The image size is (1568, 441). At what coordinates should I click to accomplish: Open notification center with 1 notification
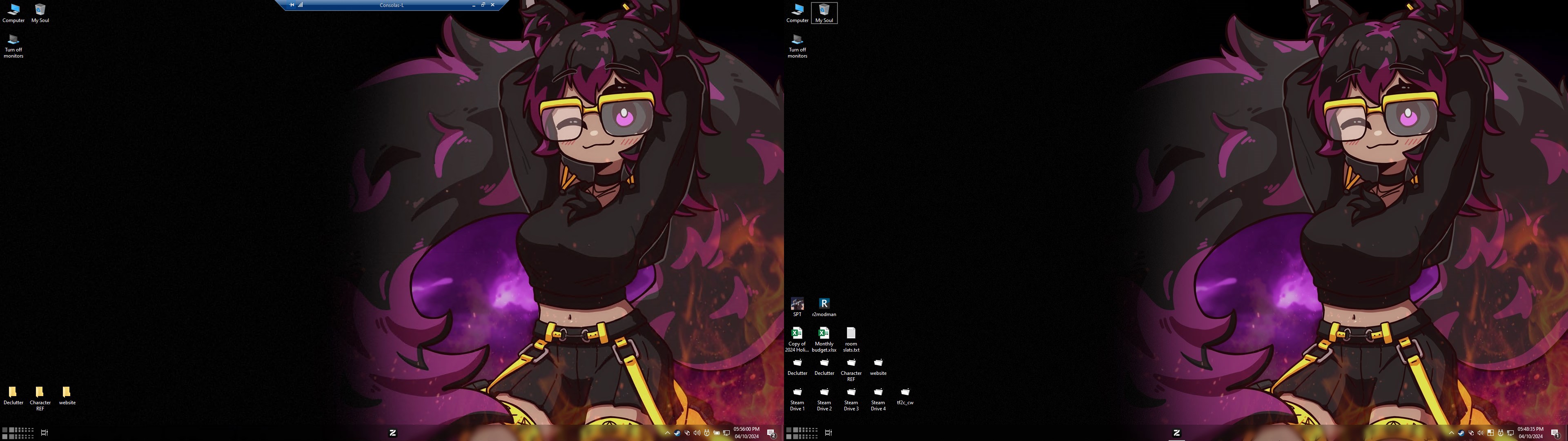pyautogui.click(x=1555, y=433)
